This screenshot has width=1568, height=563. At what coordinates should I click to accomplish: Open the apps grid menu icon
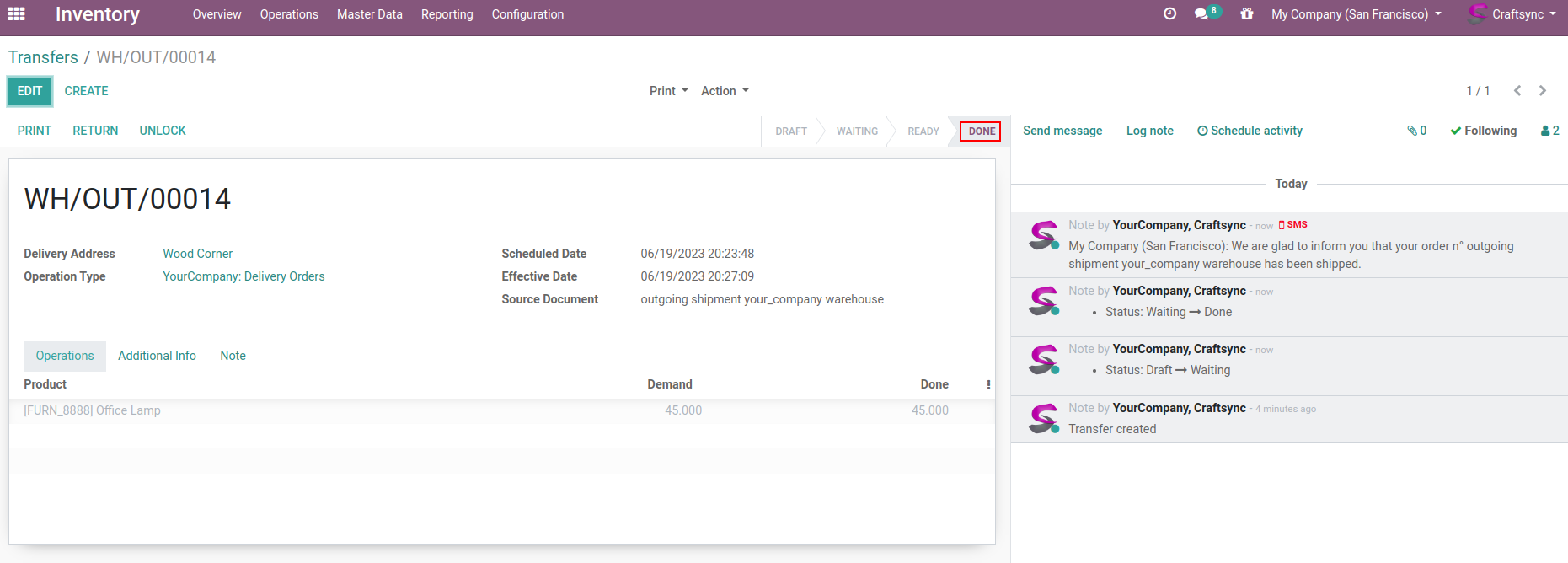16,13
